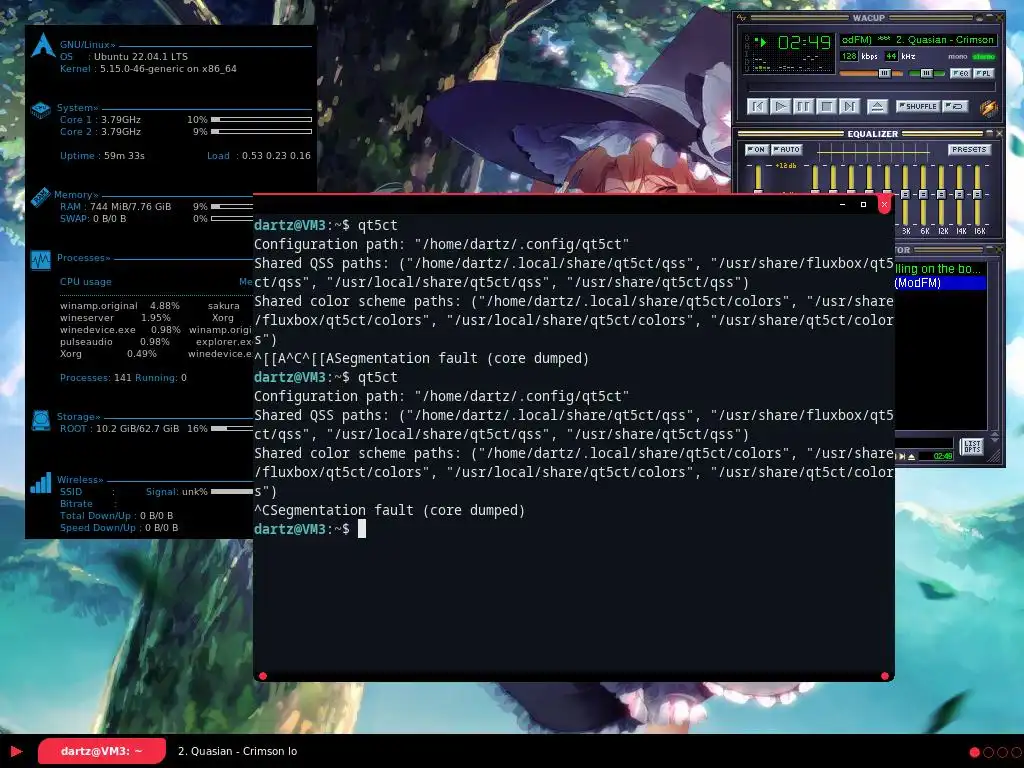Select the '2. Quasian - Crimson Io' taskbar entry
The image size is (1024, 768).
(238, 751)
